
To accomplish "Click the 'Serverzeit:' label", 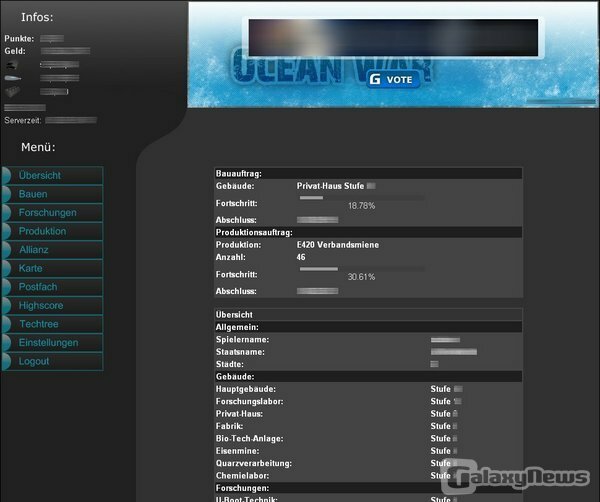I will coord(23,121).
